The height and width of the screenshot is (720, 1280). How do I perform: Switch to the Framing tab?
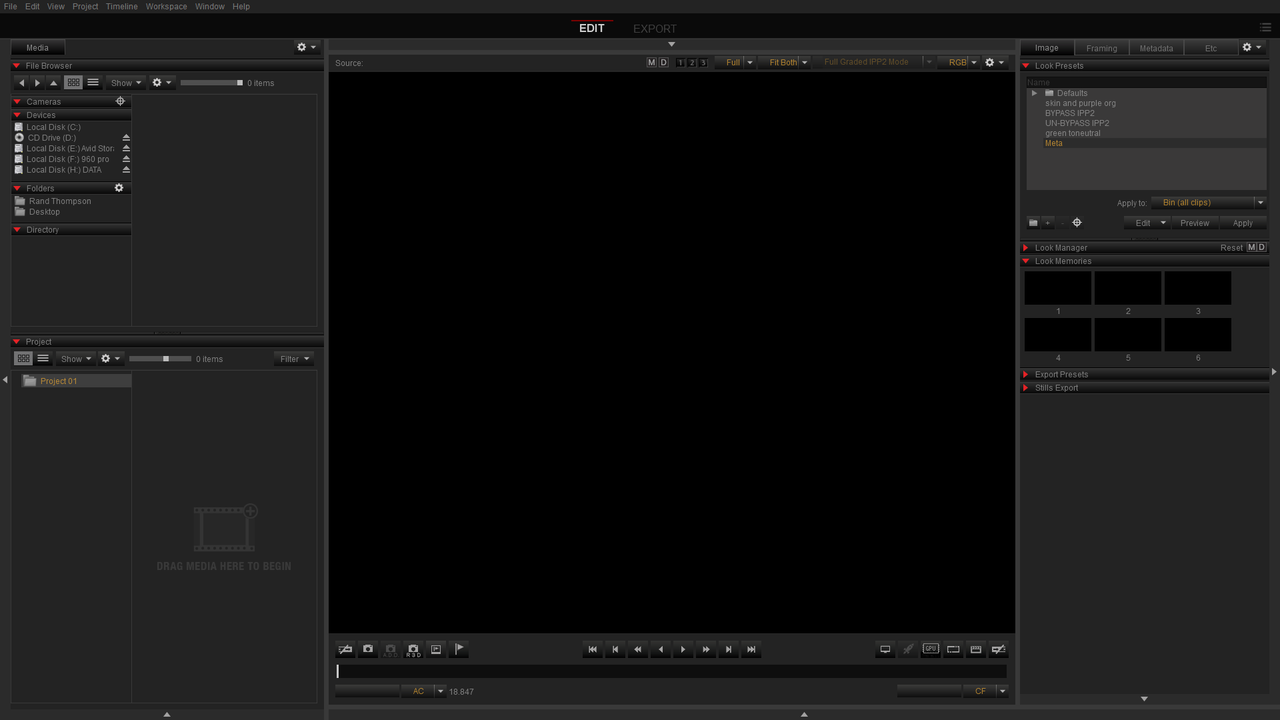click(1101, 48)
